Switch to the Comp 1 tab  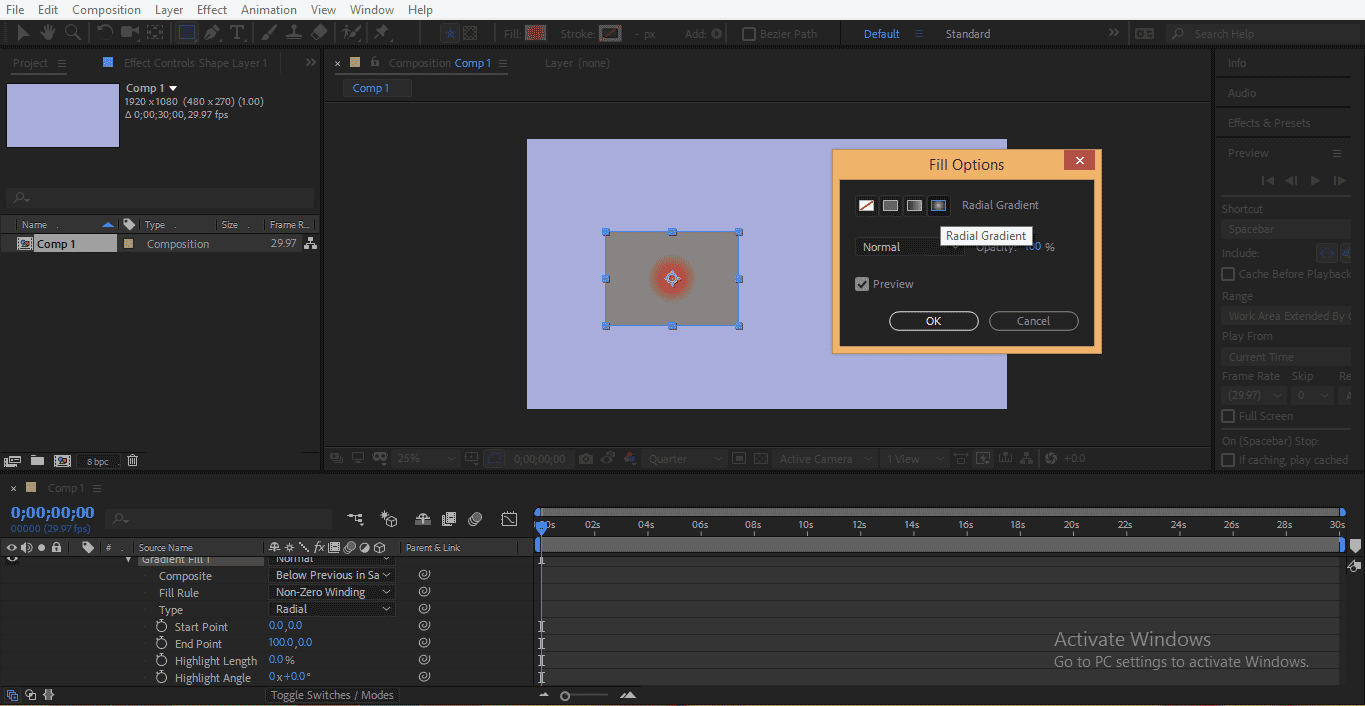tap(375, 87)
